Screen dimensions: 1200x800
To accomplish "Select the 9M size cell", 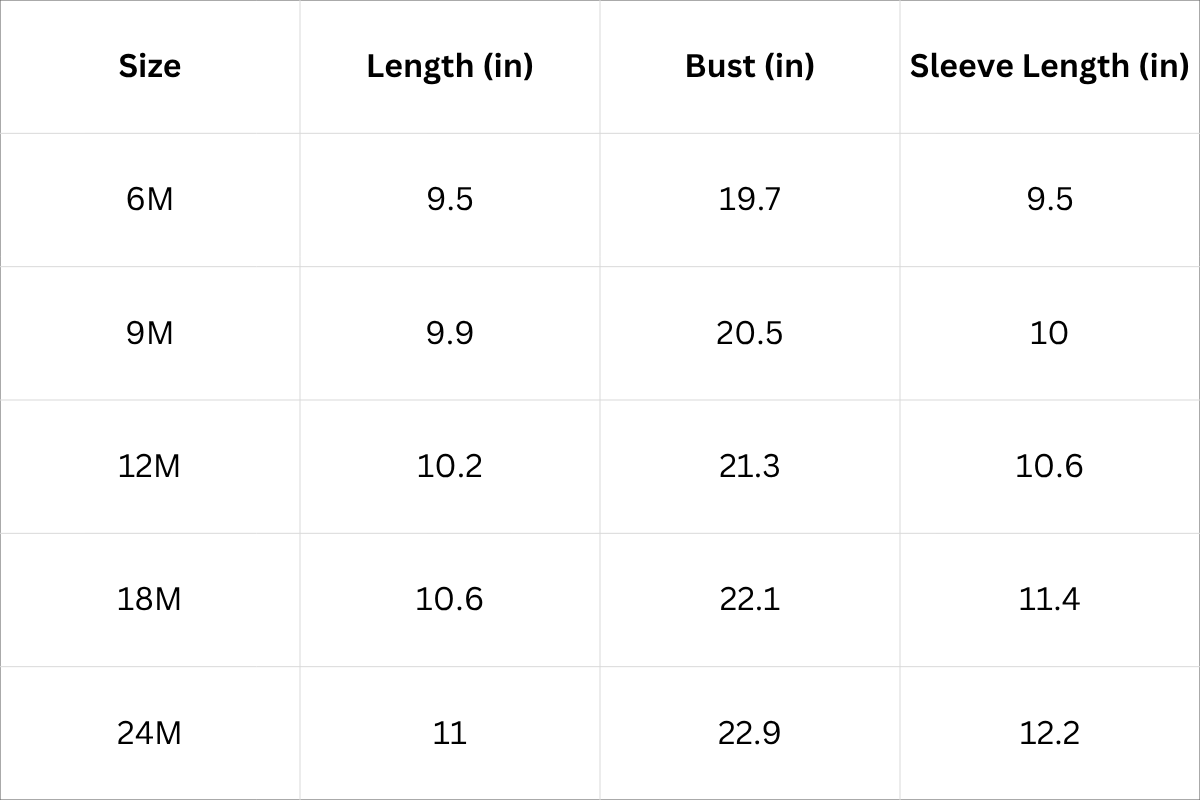I will tap(150, 332).
